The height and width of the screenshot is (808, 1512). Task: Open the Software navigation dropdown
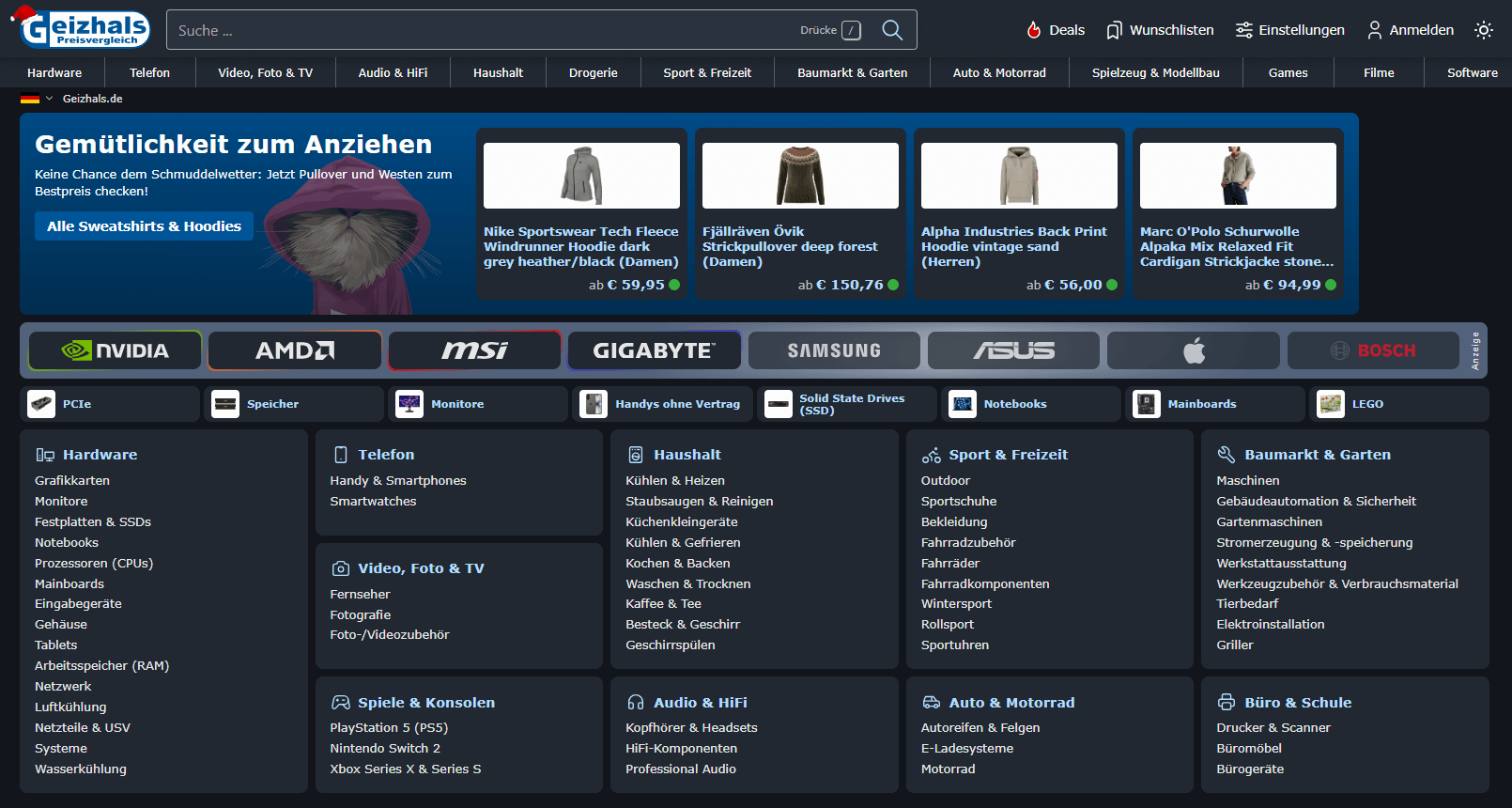click(x=1472, y=72)
